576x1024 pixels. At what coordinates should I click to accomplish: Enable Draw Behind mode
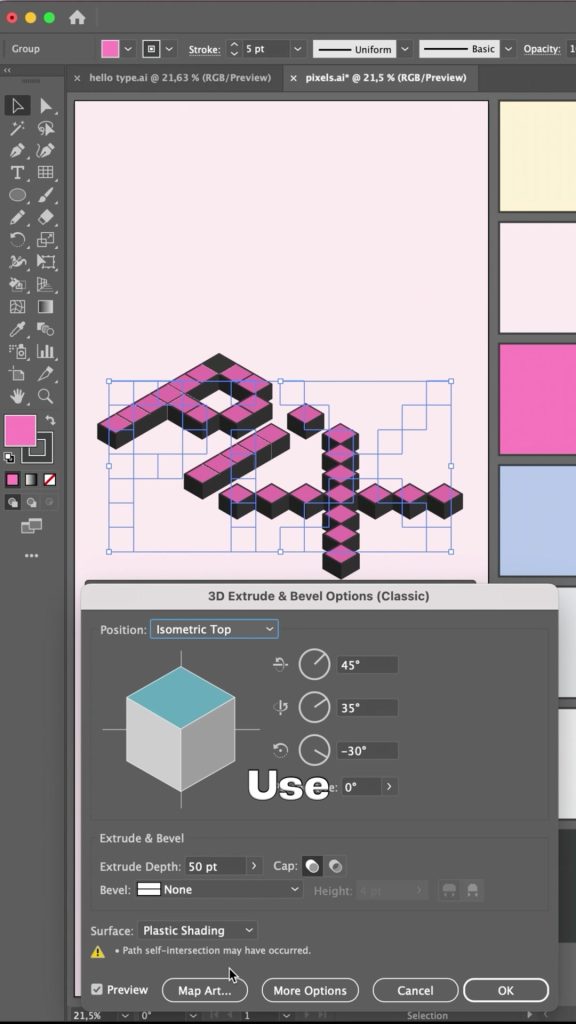click(31, 503)
